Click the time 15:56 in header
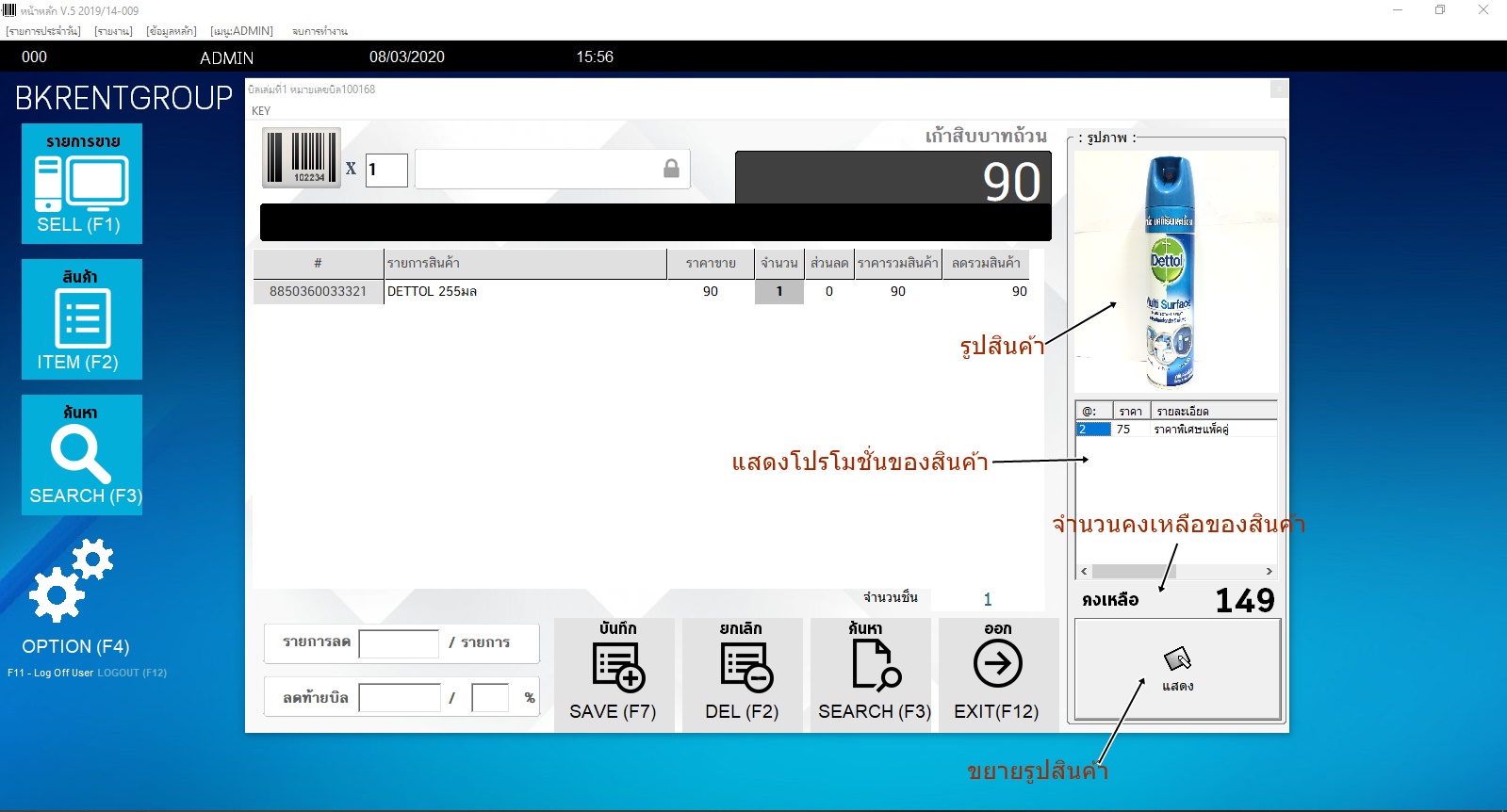The height and width of the screenshot is (812, 1507). pos(595,57)
